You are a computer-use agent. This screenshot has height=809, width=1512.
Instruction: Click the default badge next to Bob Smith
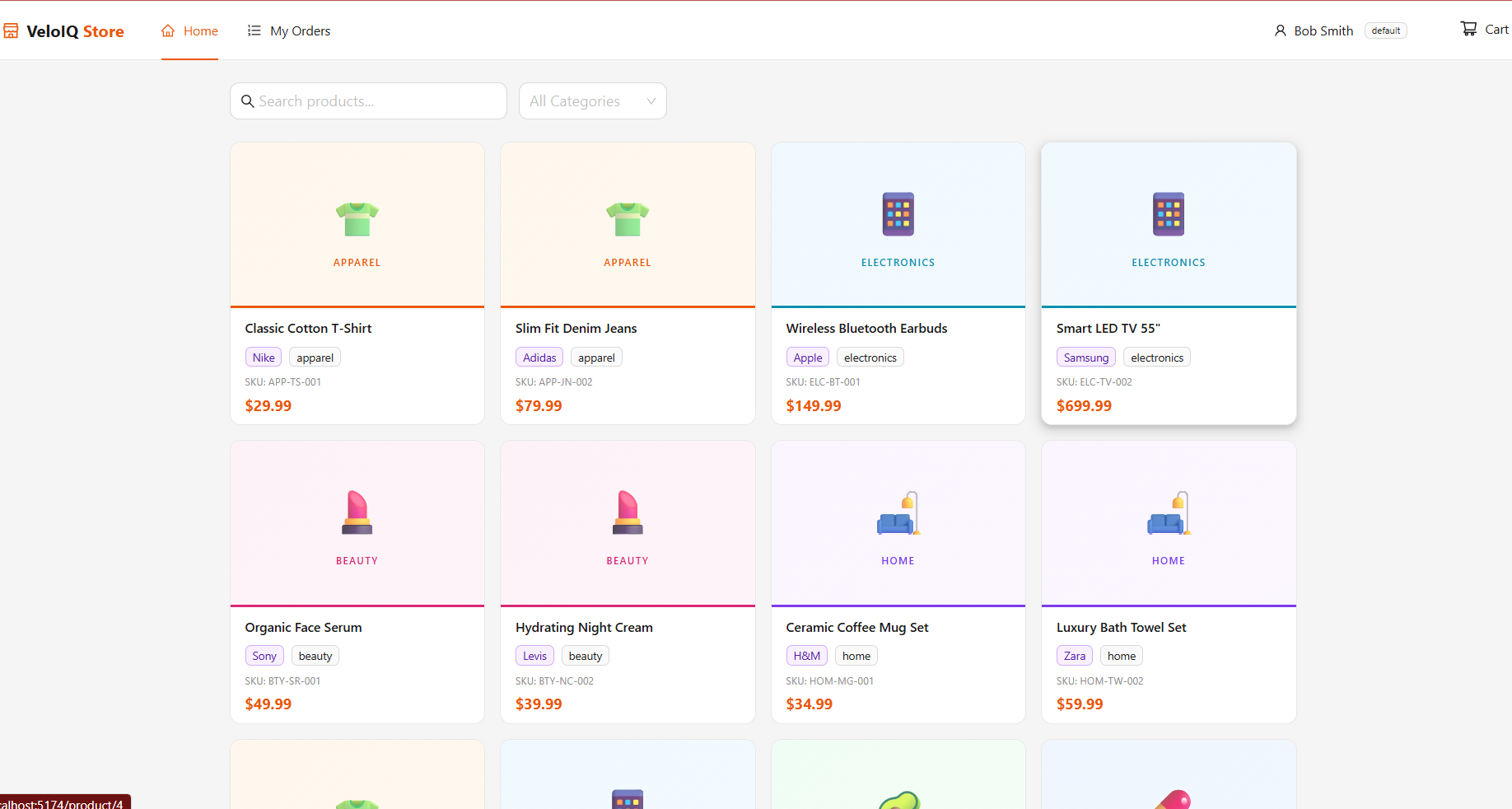coord(1386,30)
